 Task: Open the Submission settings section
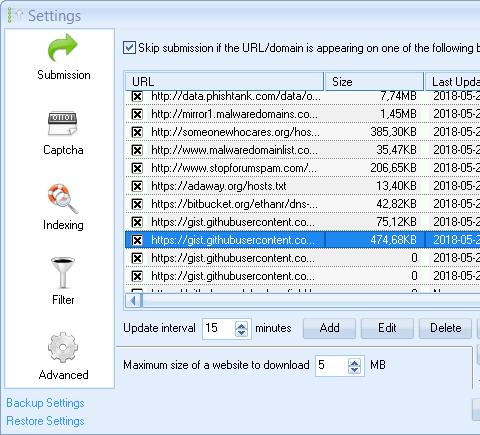tap(63, 57)
